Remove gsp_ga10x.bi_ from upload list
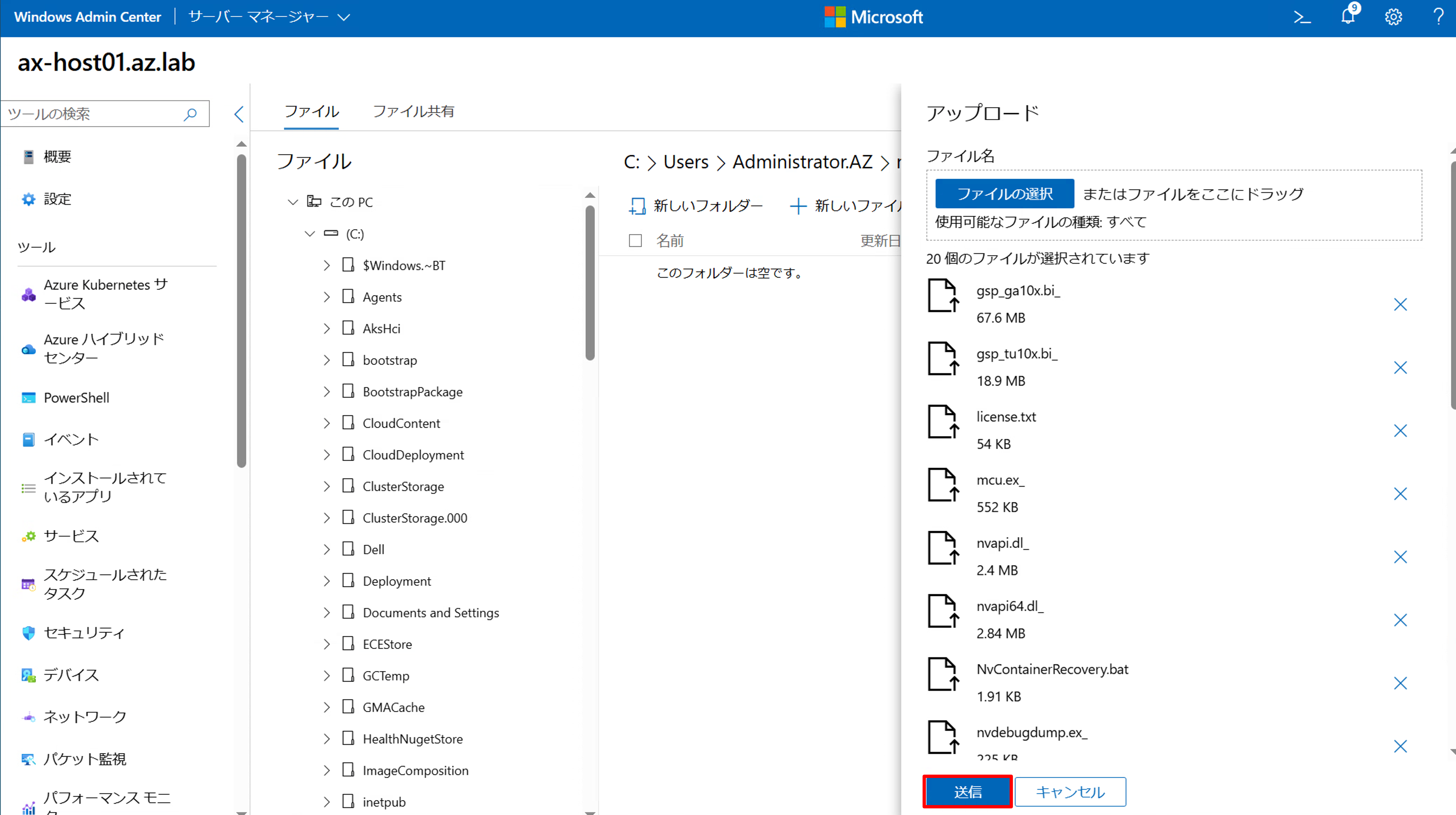 click(x=1400, y=305)
